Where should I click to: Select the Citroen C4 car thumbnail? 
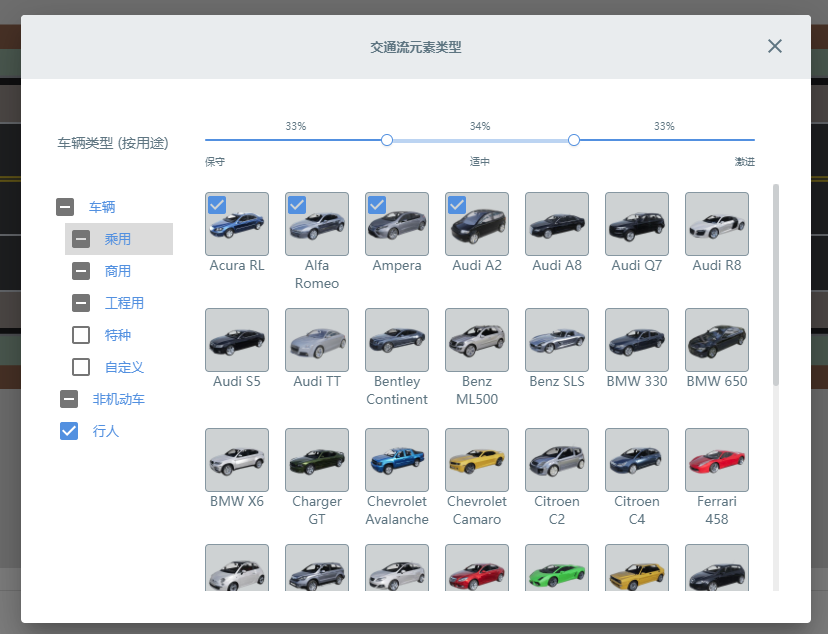637,460
